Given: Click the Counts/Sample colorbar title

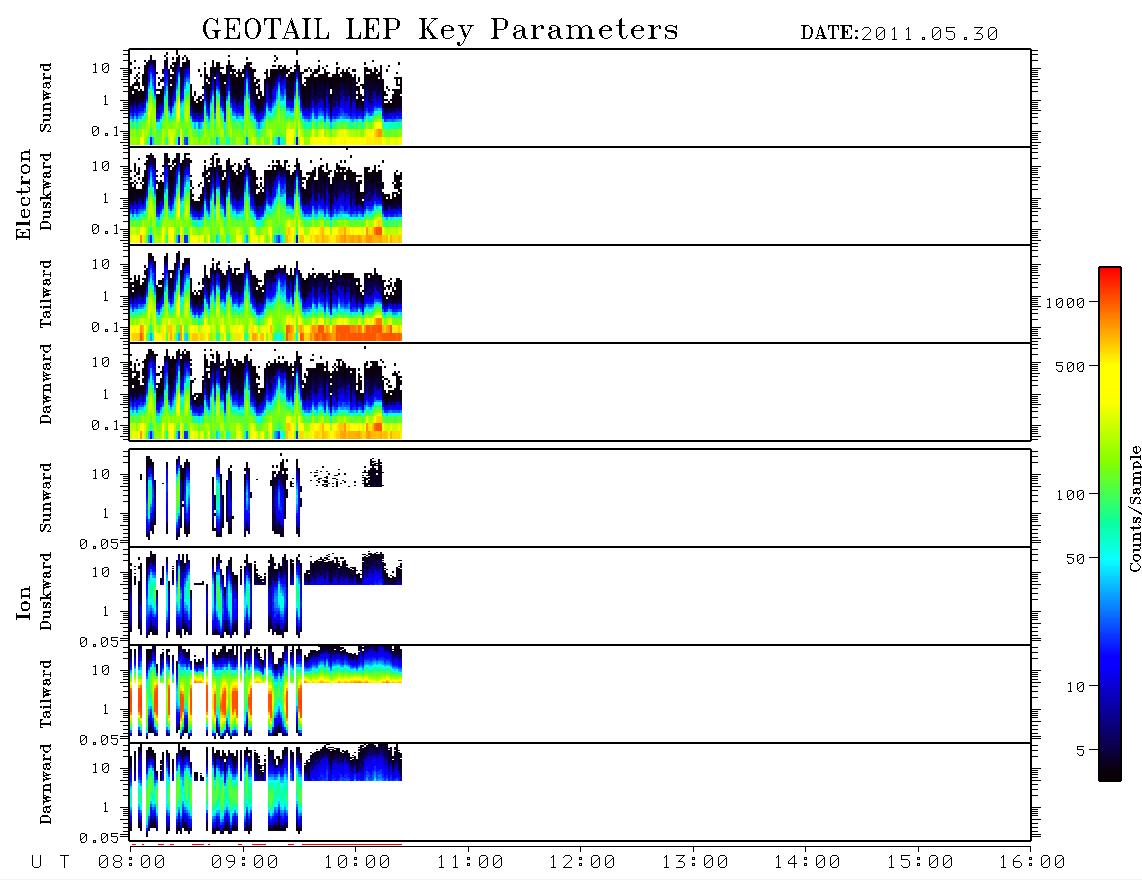Looking at the screenshot, I should [1135, 508].
